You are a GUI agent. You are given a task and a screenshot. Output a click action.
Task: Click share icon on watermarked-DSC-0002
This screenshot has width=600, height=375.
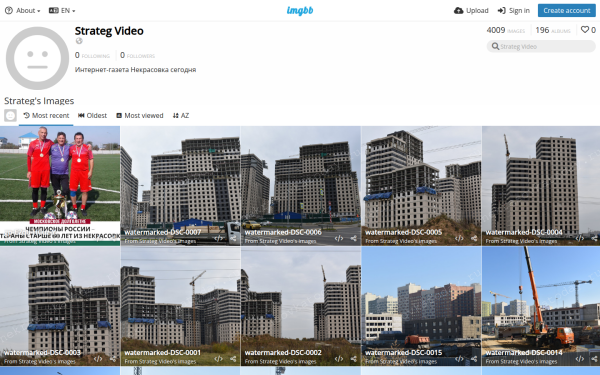354,359
